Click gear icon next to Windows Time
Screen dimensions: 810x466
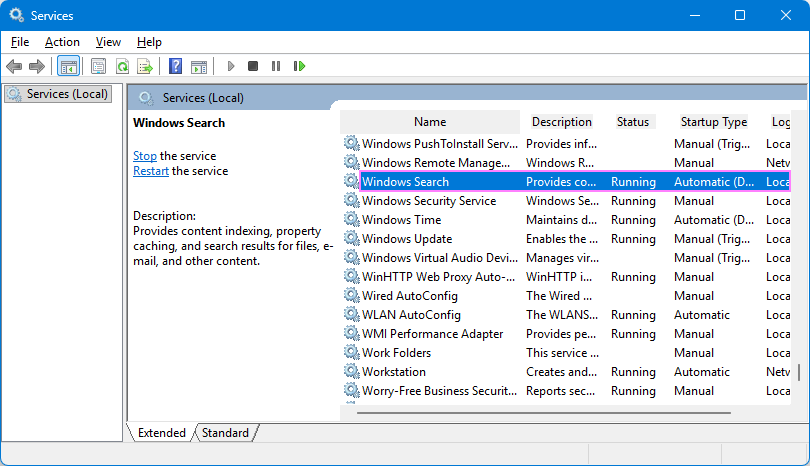pos(352,219)
